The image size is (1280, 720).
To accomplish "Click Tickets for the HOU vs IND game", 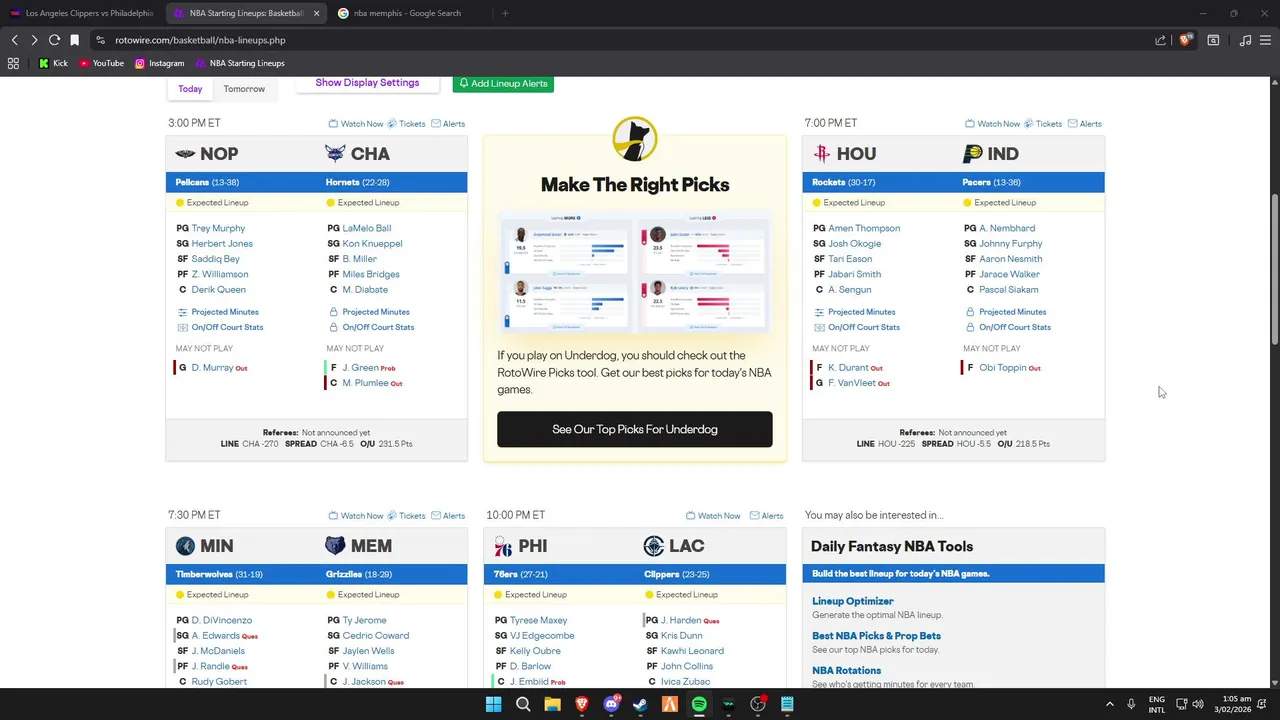I will click(x=1042, y=124).
